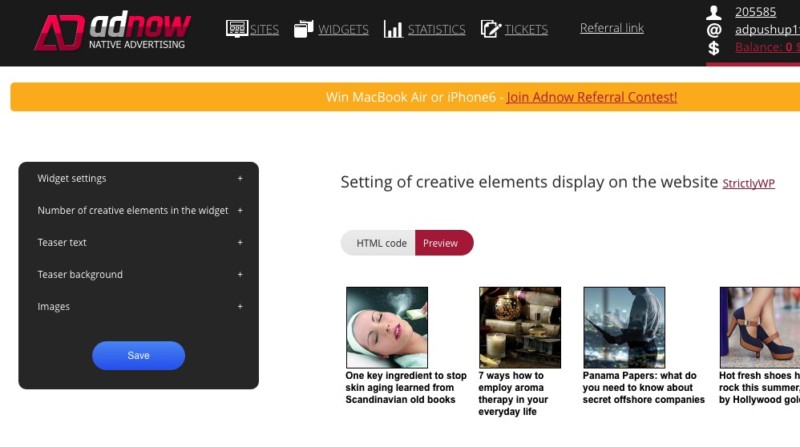Click account ID 205585
Image resolution: width=800 pixels, height=447 pixels.
tap(755, 12)
